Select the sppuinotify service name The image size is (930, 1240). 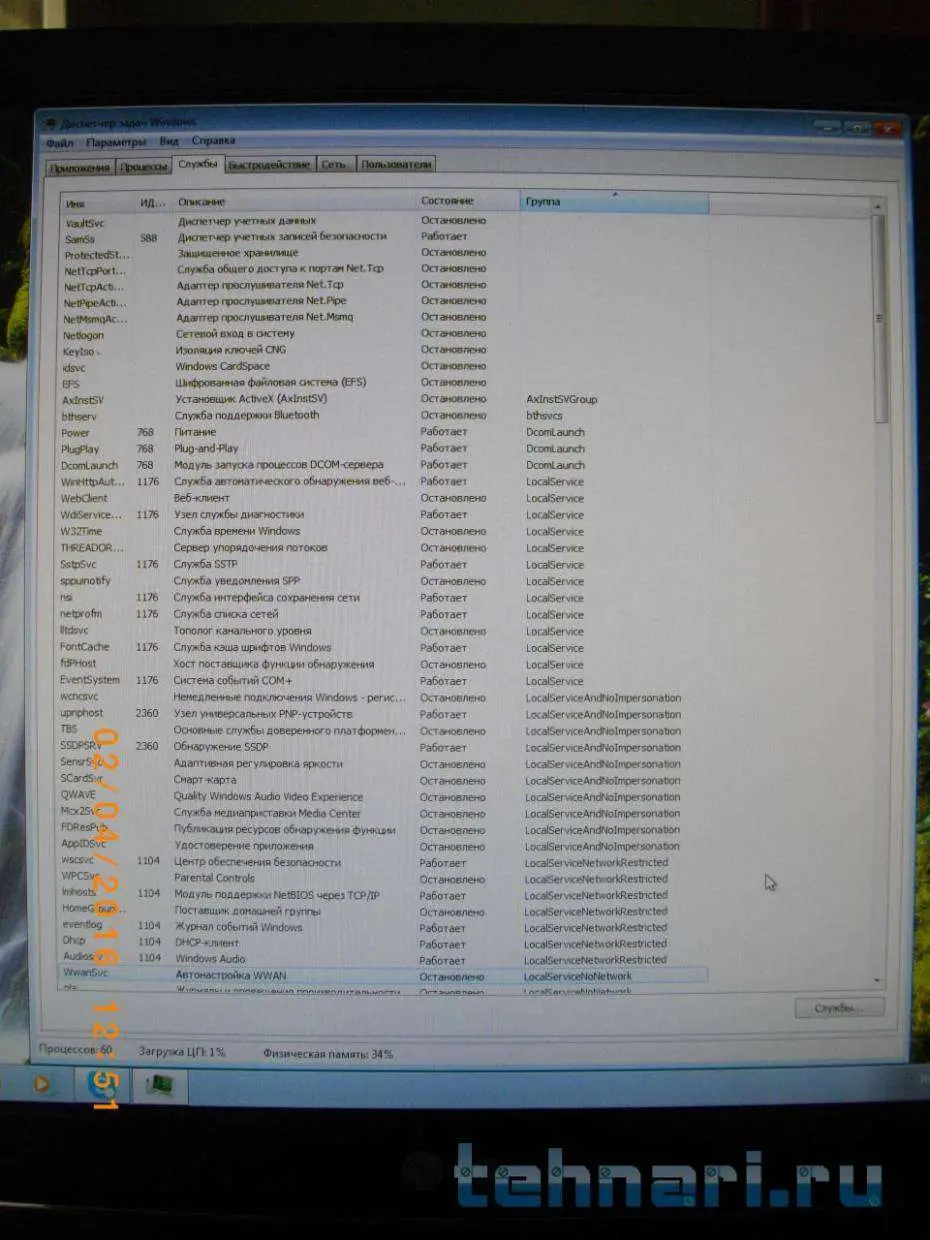coord(86,581)
